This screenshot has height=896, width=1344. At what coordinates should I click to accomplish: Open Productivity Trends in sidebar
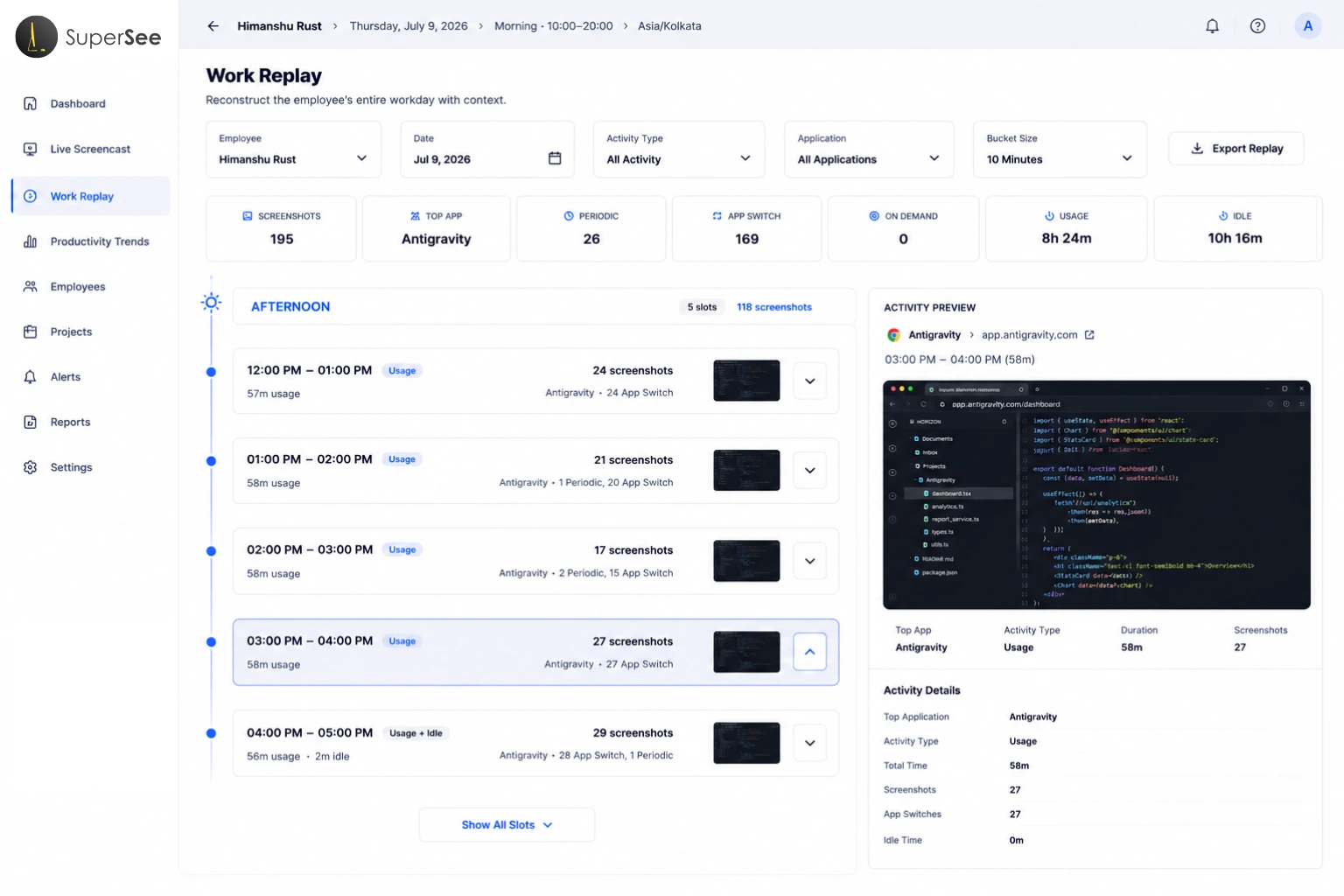[x=91, y=241]
